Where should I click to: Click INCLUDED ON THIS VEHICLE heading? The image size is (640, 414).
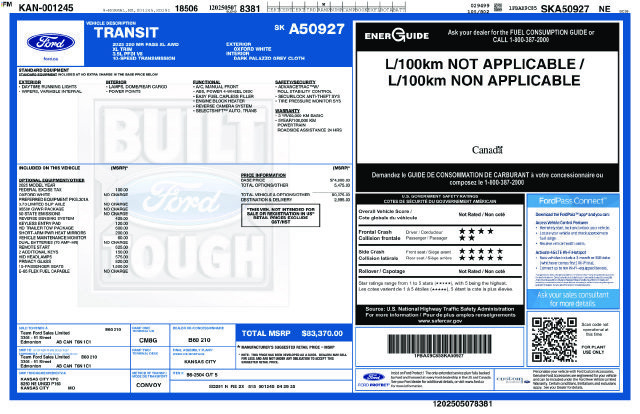pyautogui.click(x=49, y=168)
